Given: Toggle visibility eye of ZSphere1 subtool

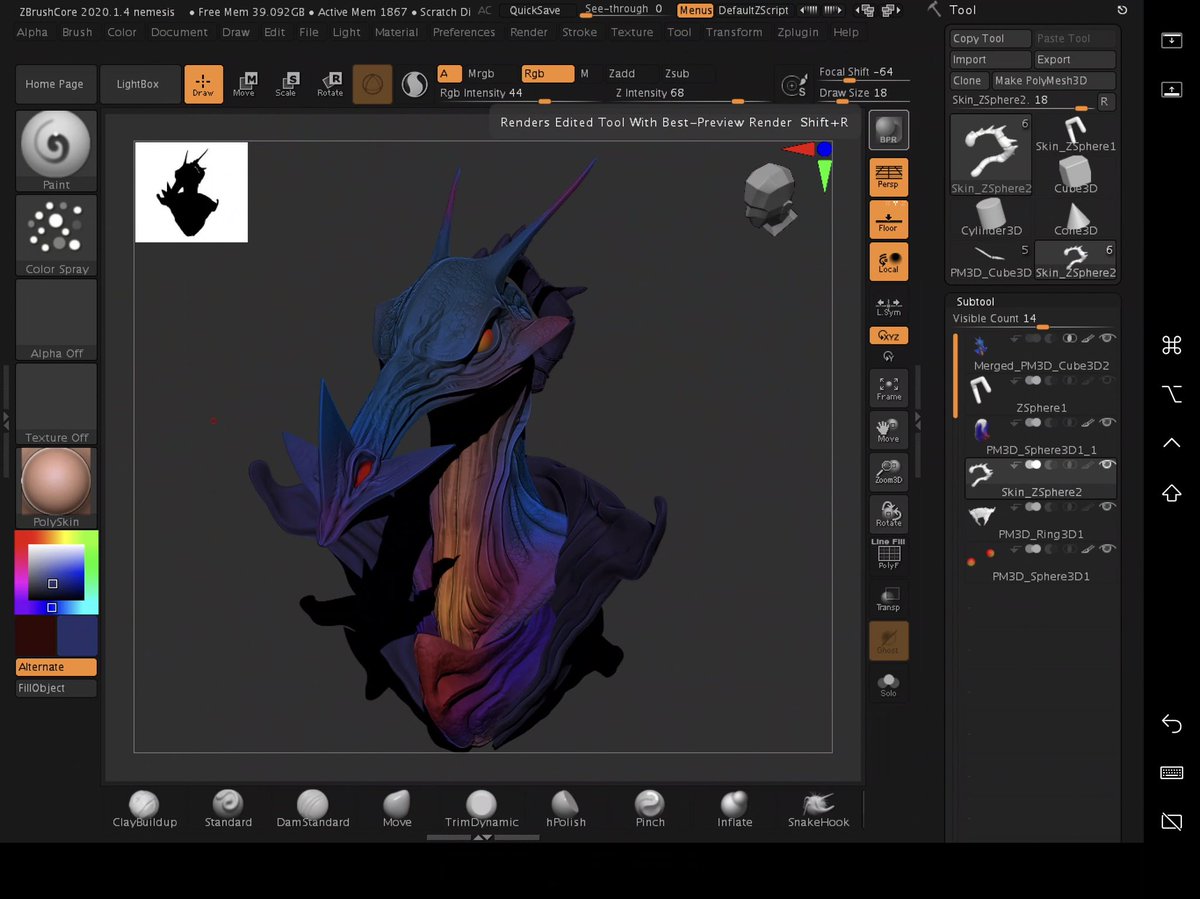Looking at the screenshot, I should tap(1107, 381).
